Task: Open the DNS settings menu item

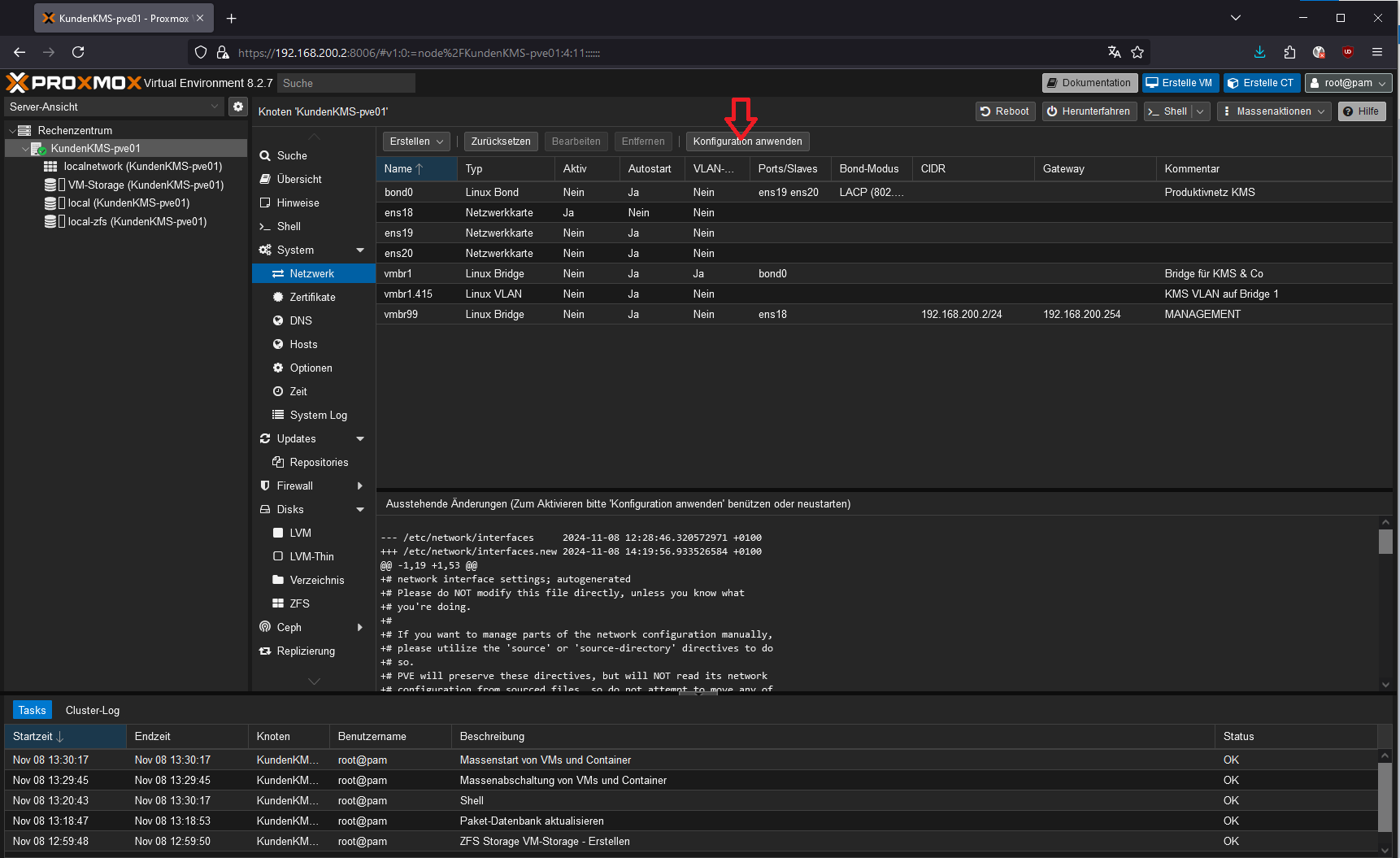Action: point(301,320)
